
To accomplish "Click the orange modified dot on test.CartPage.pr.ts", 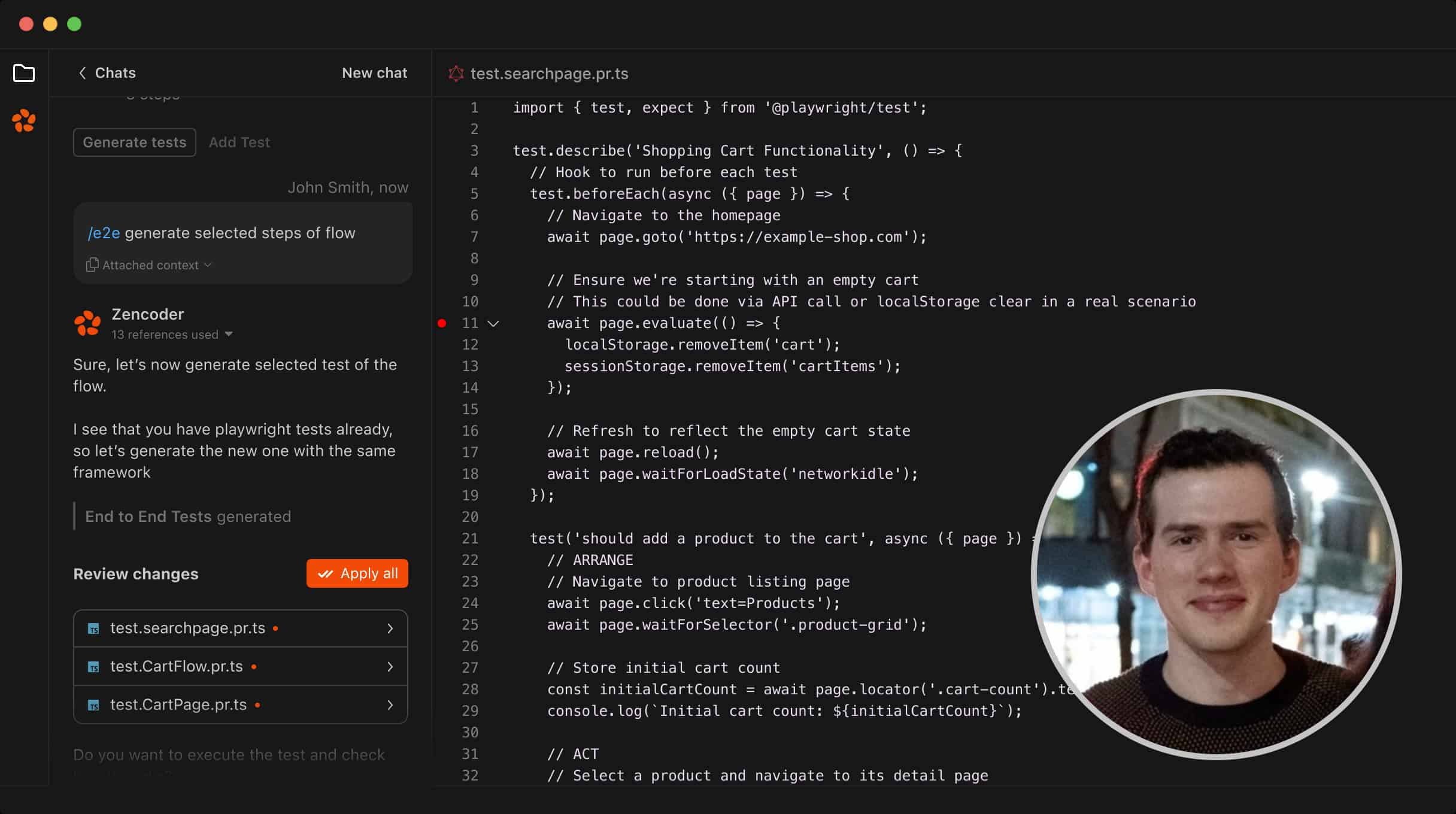I will tap(257, 704).
